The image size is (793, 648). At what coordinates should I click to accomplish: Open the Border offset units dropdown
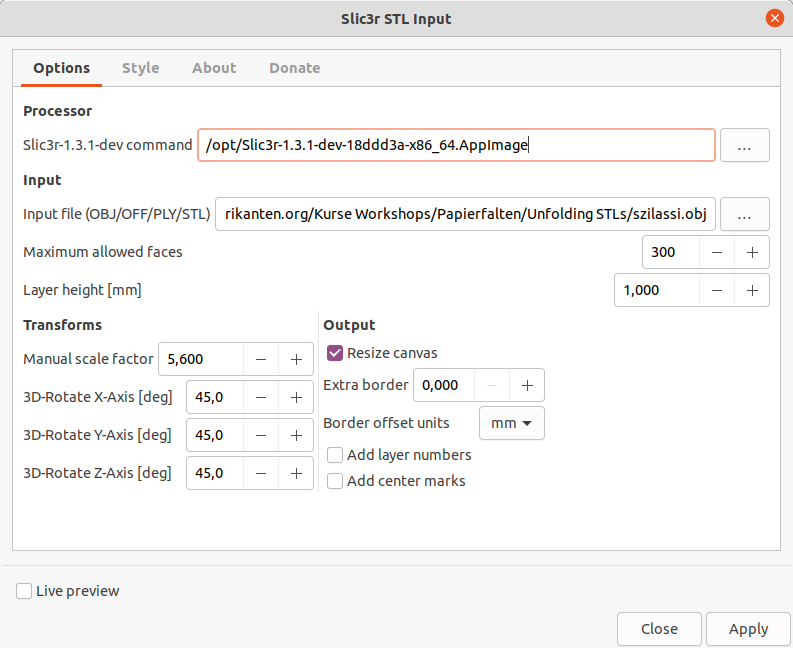(x=512, y=423)
